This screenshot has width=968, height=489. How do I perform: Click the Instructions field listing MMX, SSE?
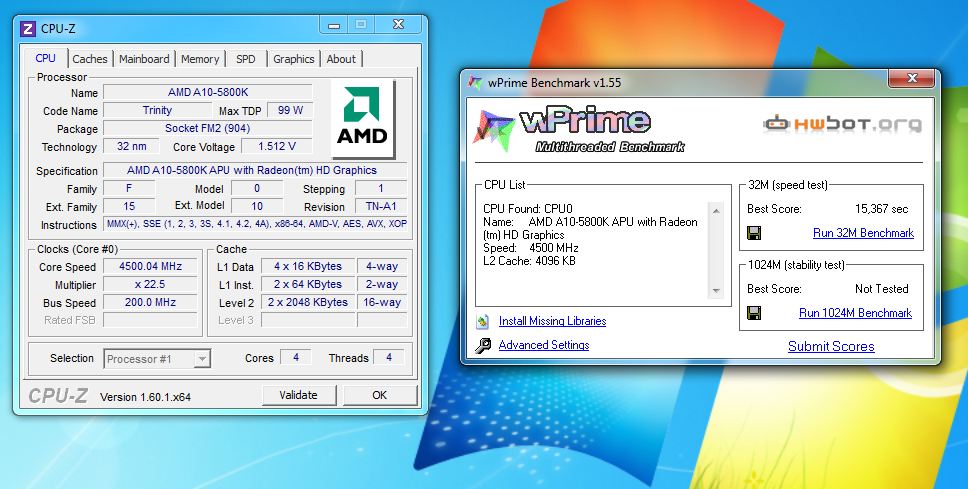coord(256,224)
